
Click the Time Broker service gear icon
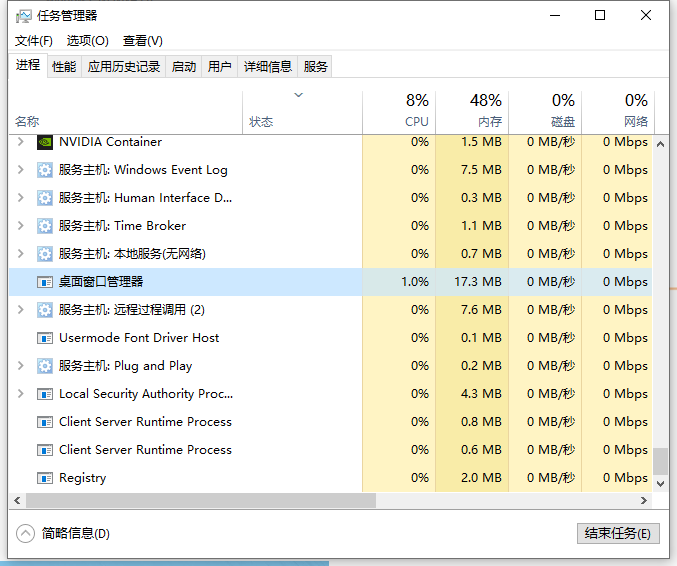[45, 226]
